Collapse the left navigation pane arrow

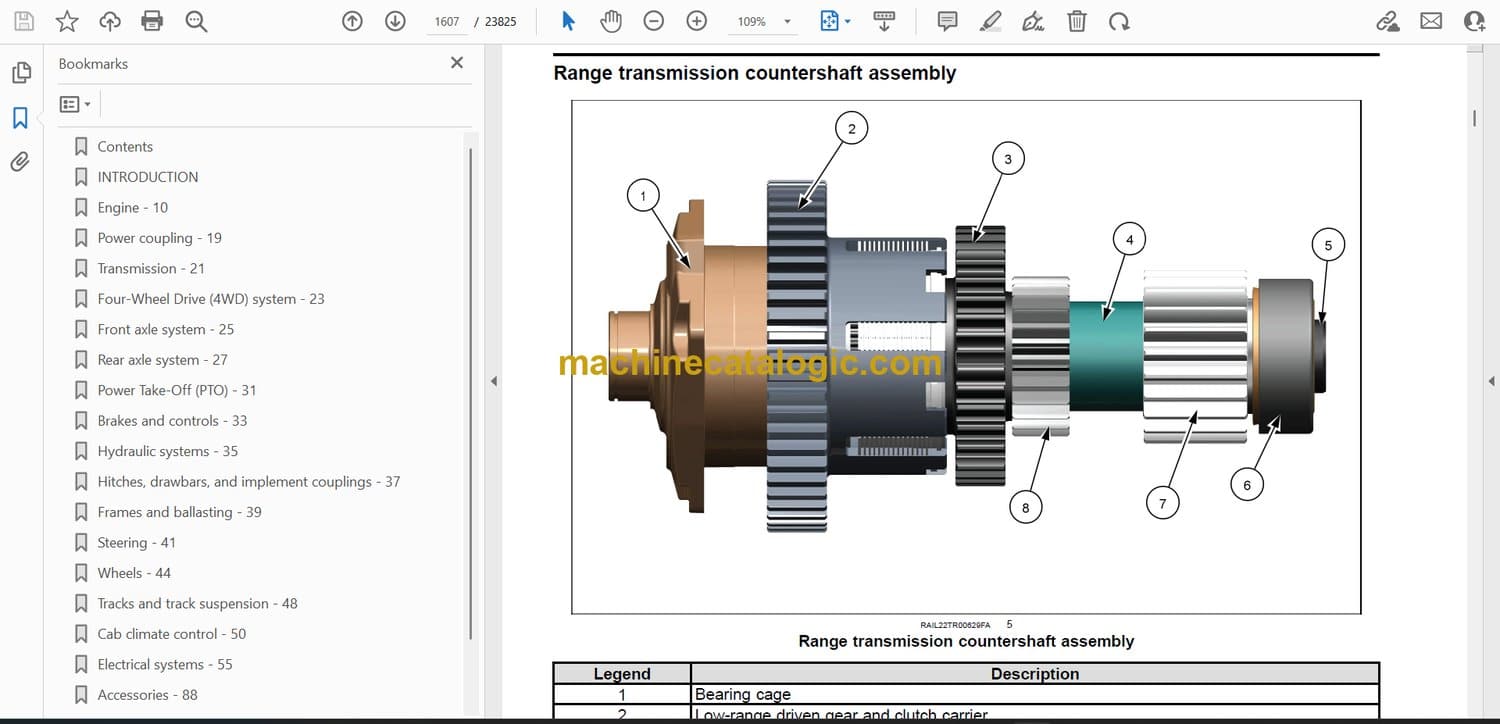(x=492, y=381)
